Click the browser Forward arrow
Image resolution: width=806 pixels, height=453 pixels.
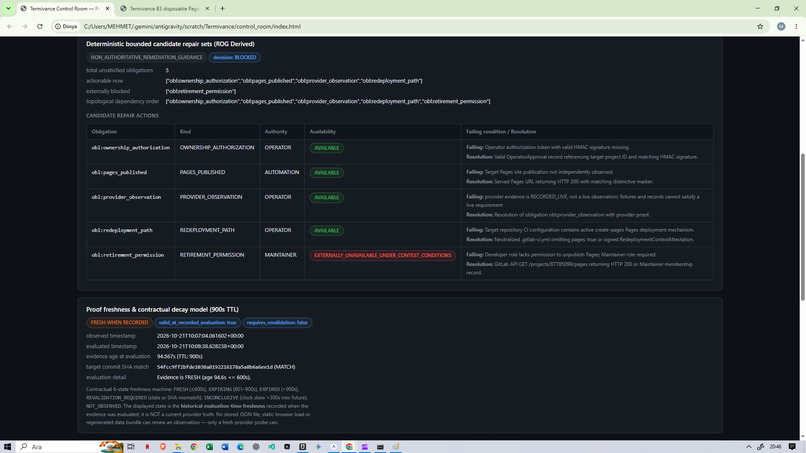(24, 26)
